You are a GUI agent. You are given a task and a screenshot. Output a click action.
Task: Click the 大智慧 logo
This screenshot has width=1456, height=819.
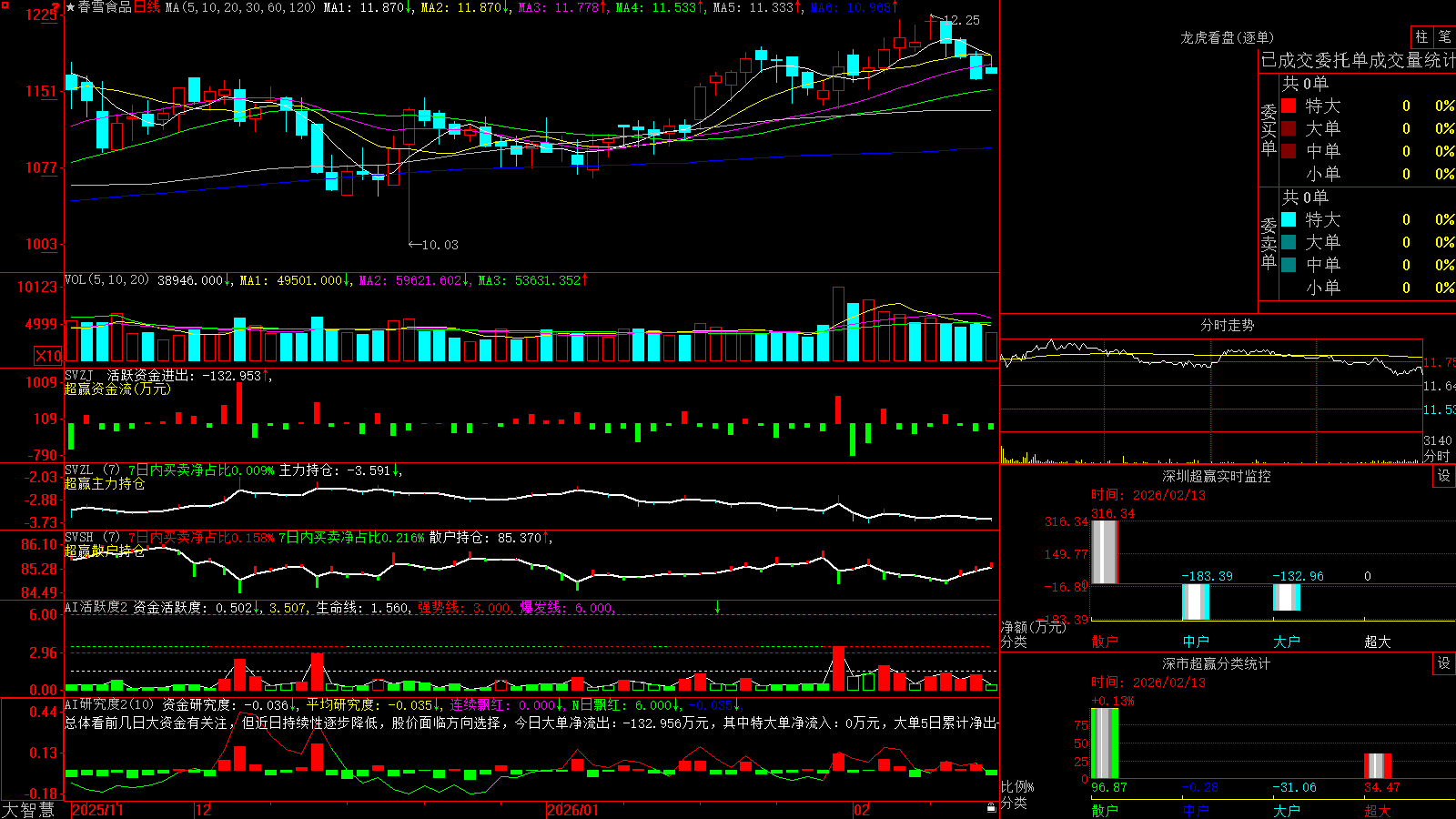(28, 810)
